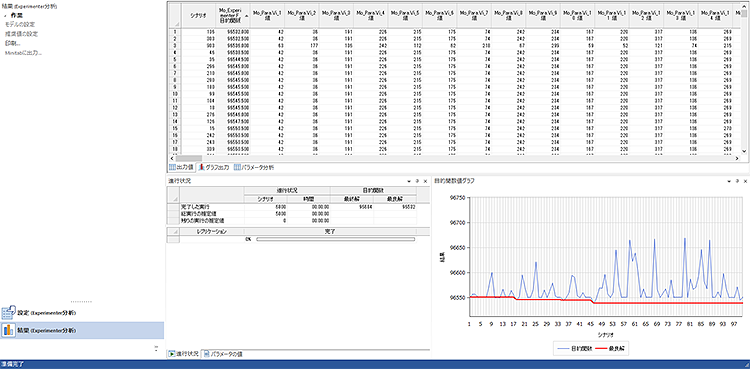Select the Mo_ParaVi_5 値 column header
Viewport: 750px width, 369px height.
tap(405, 15)
